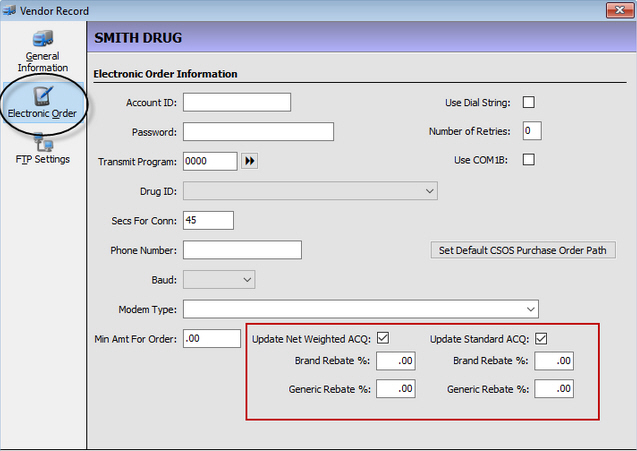
Task: Edit Standard ACQ Generic Rebate % field
Action: pos(554,389)
